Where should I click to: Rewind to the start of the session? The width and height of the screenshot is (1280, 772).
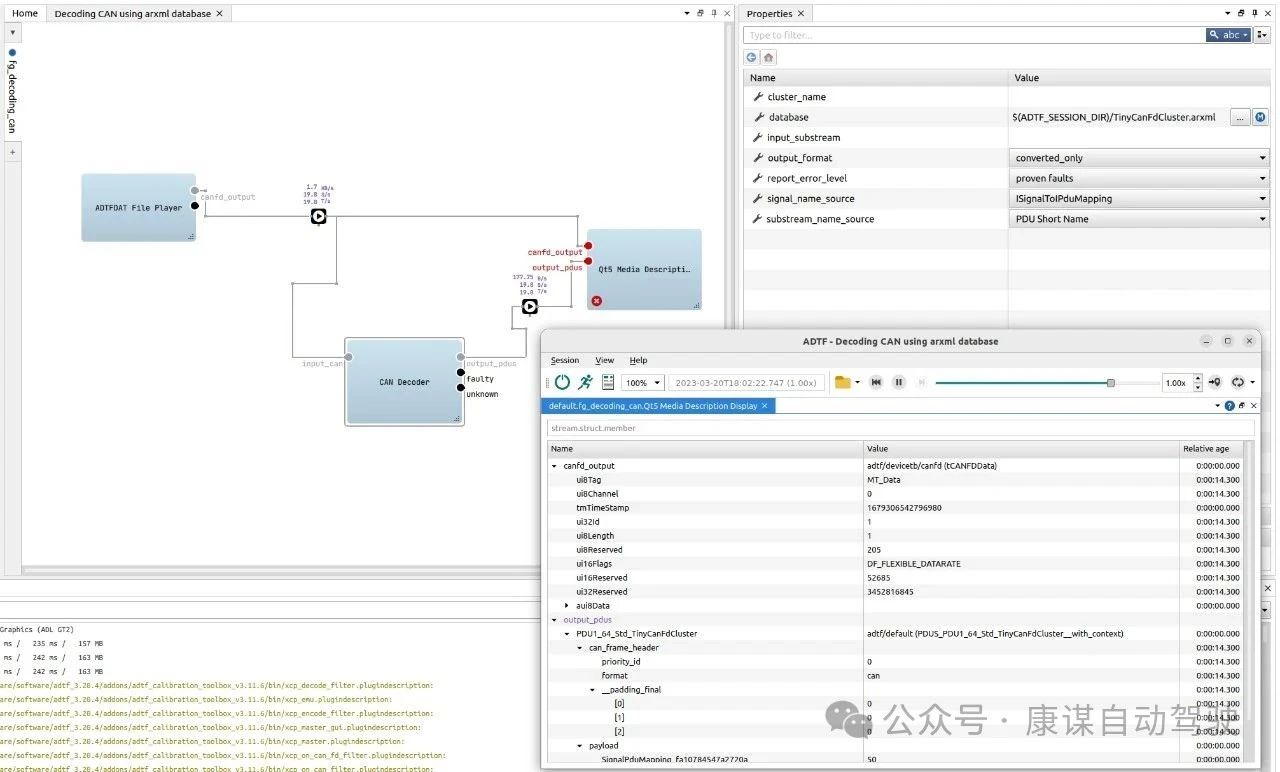pos(875,382)
